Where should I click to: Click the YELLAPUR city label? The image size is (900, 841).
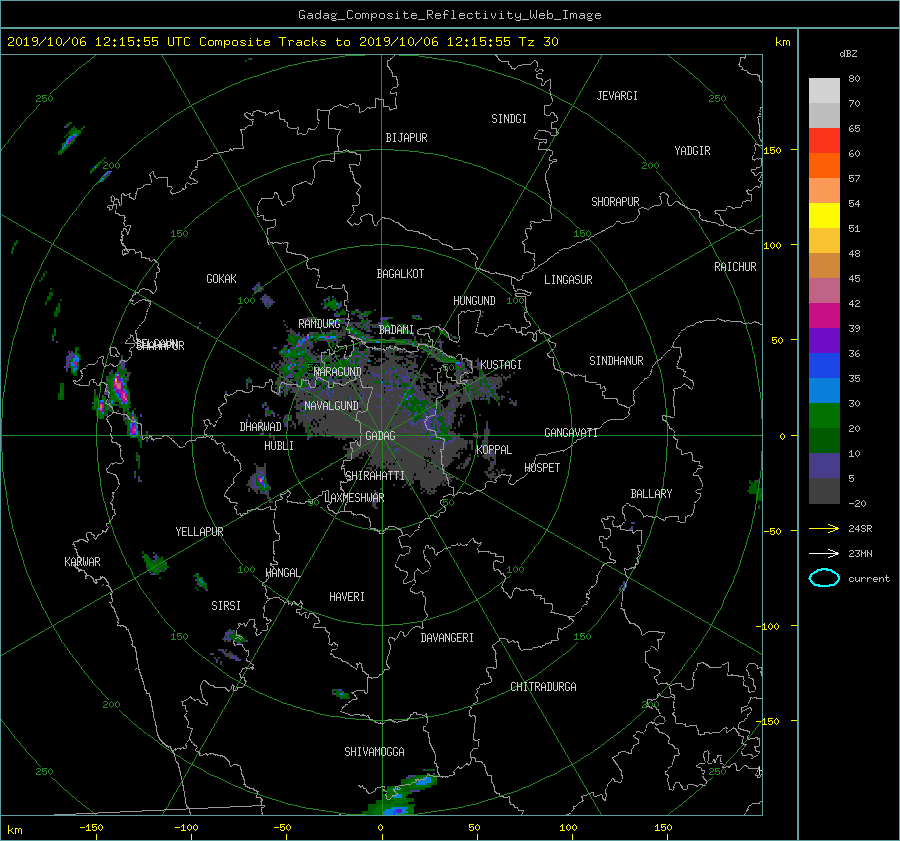(199, 532)
